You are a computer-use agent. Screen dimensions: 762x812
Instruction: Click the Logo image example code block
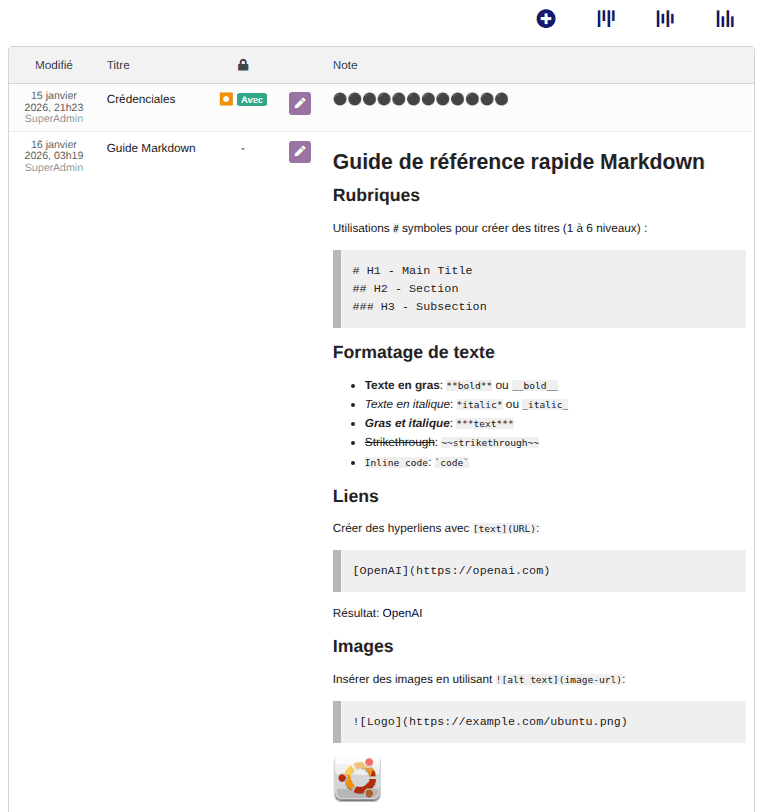[540, 722]
